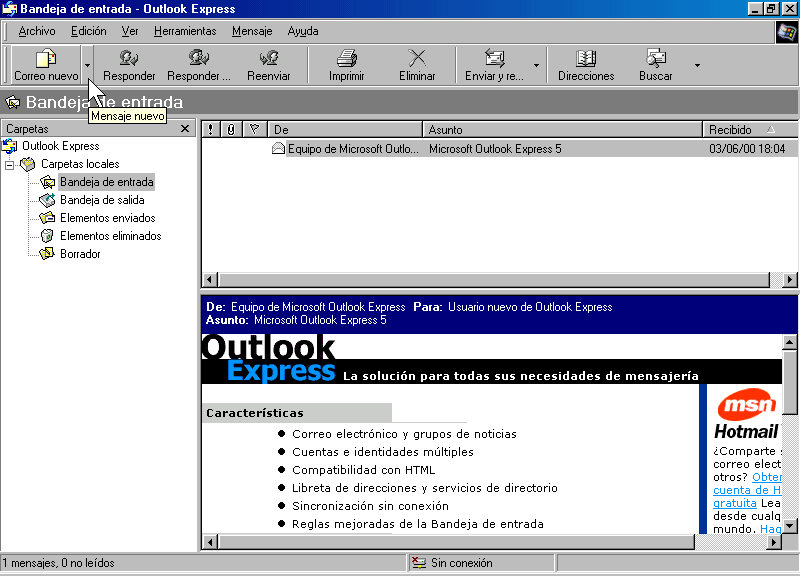Screen dimensions: 800x576
Task: Click the Imprimir printer icon
Action: pos(346,58)
